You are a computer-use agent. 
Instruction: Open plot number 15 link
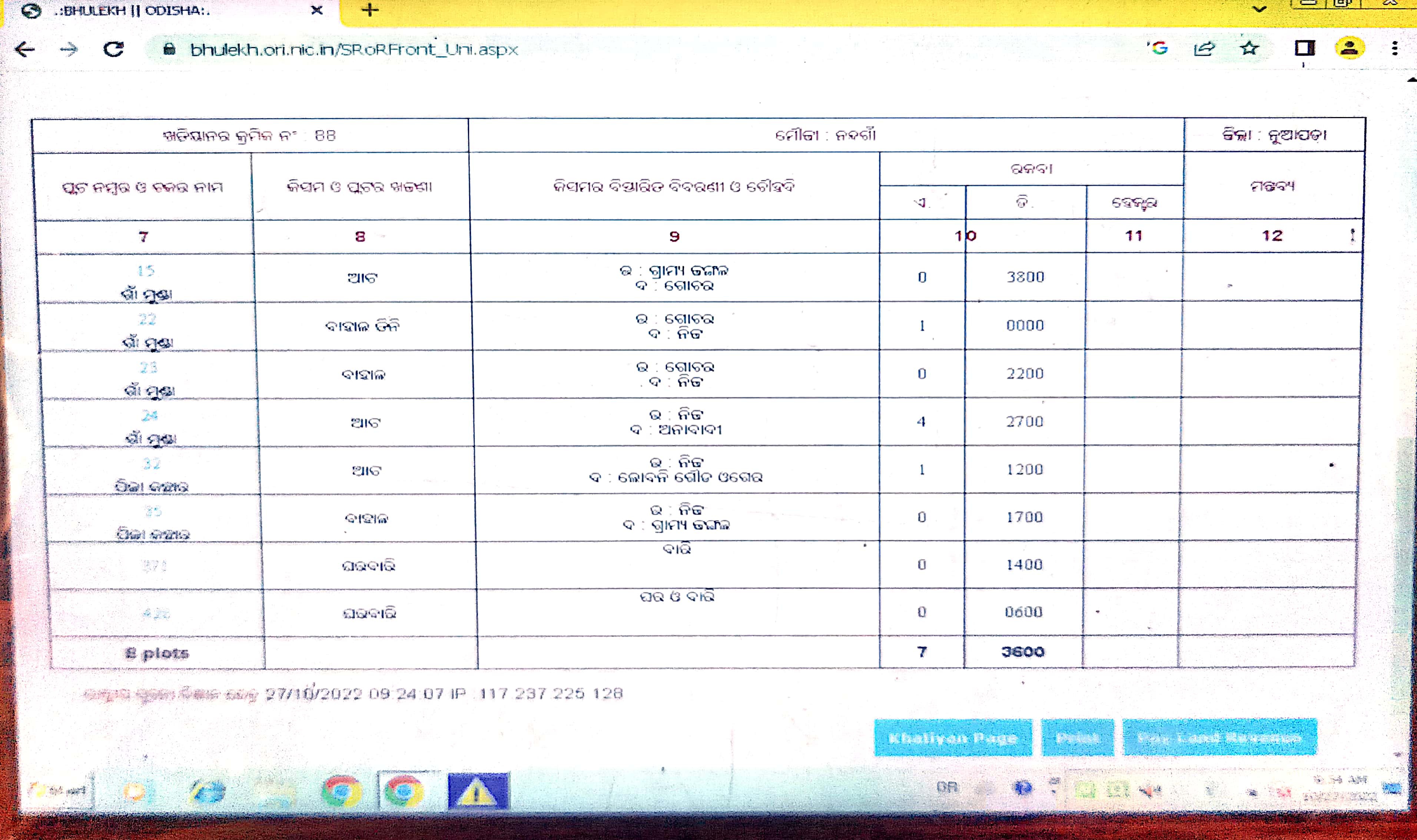click(146, 271)
